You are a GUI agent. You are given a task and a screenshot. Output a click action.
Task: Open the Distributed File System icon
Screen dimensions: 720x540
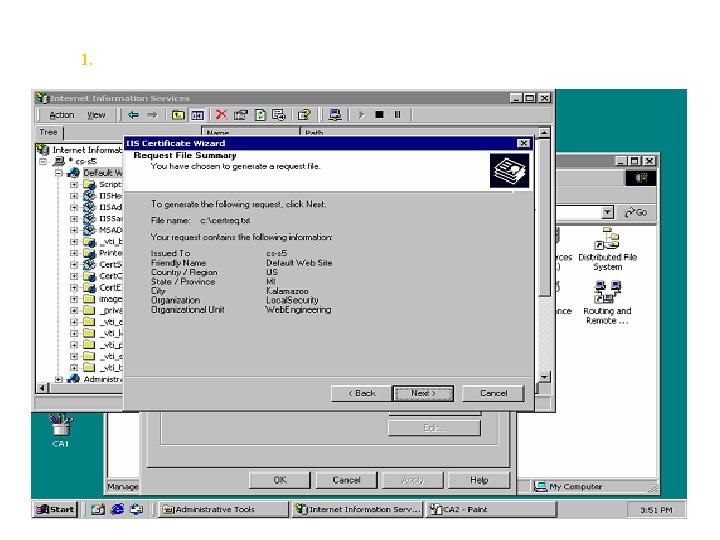(x=607, y=239)
